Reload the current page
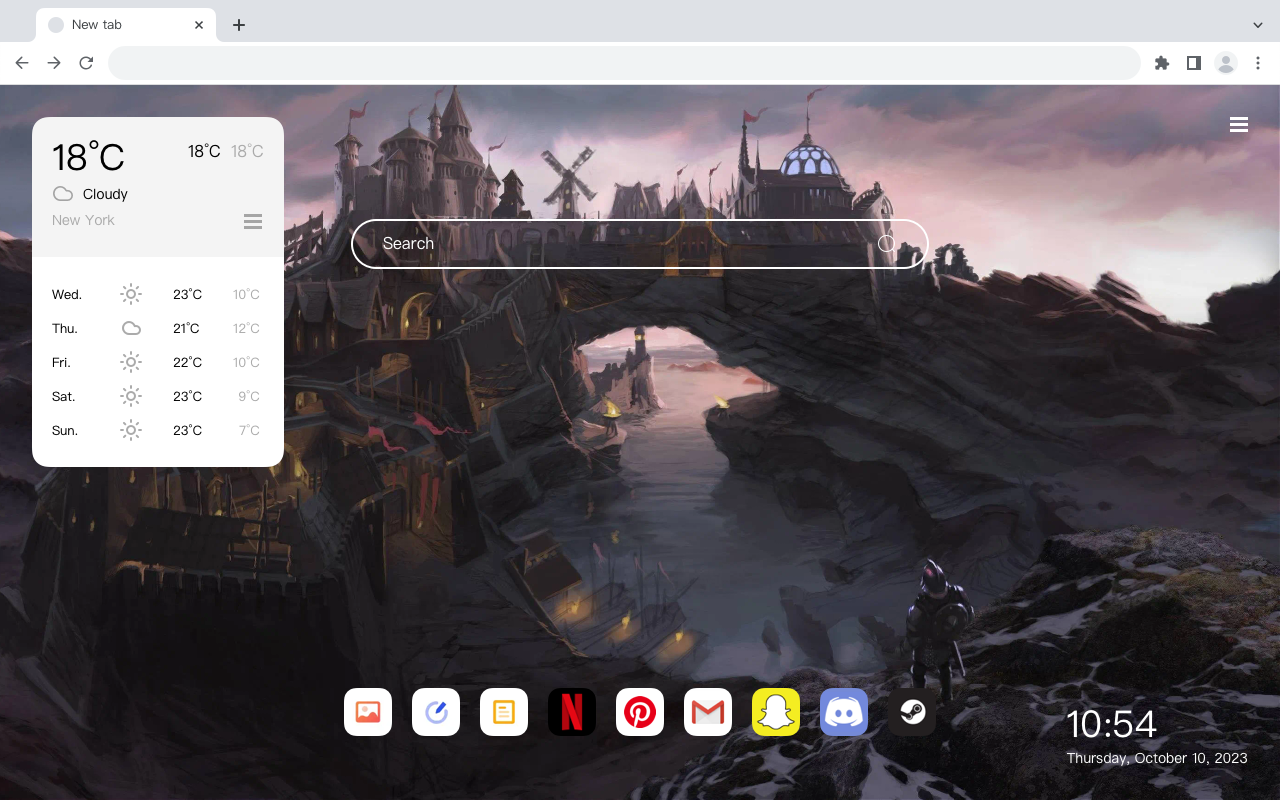Image resolution: width=1280 pixels, height=800 pixels. point(86,63)
